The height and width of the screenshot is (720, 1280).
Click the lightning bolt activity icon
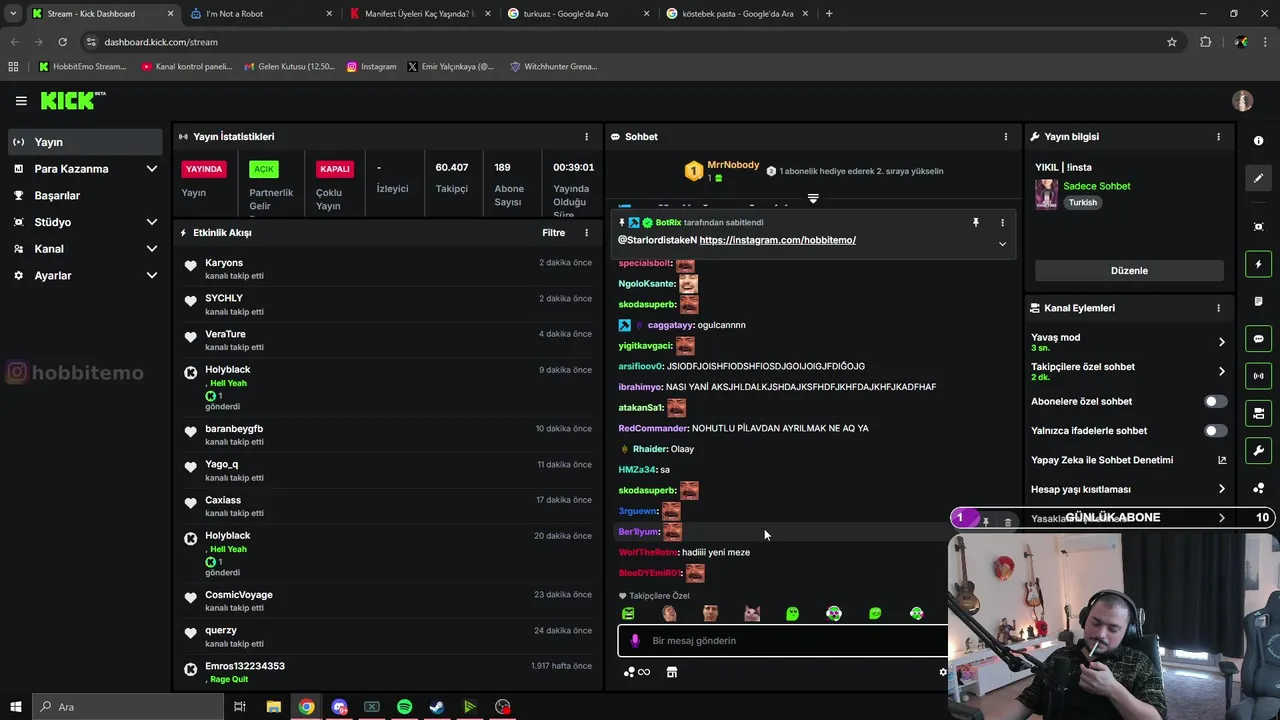point(1258,264)
